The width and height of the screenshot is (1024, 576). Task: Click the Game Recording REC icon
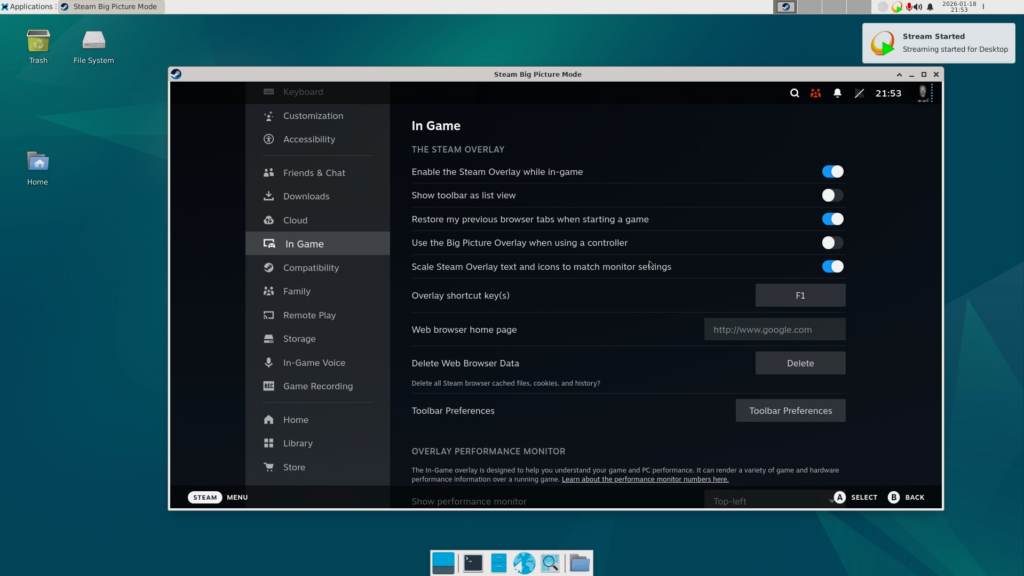click(268, 386)
